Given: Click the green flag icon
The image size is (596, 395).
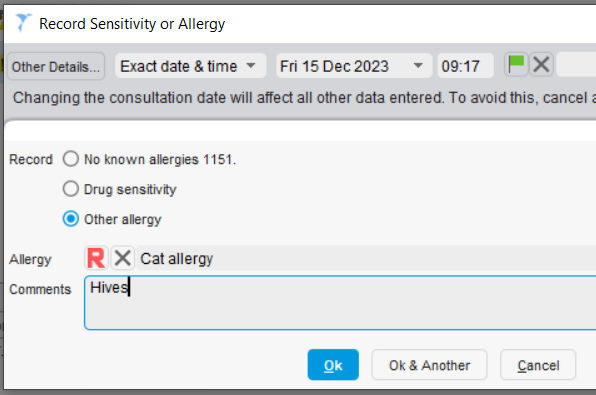Looking at the screenshot, I should coord(516,65).
